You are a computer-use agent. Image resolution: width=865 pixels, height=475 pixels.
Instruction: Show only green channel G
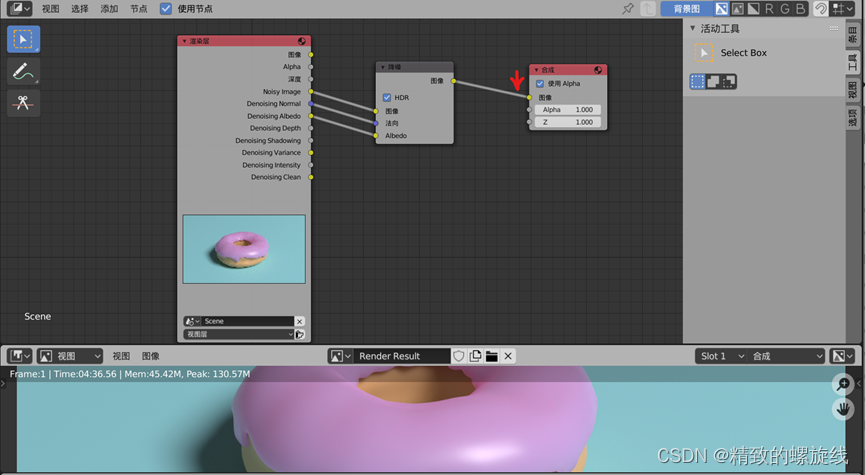point(785,8)
